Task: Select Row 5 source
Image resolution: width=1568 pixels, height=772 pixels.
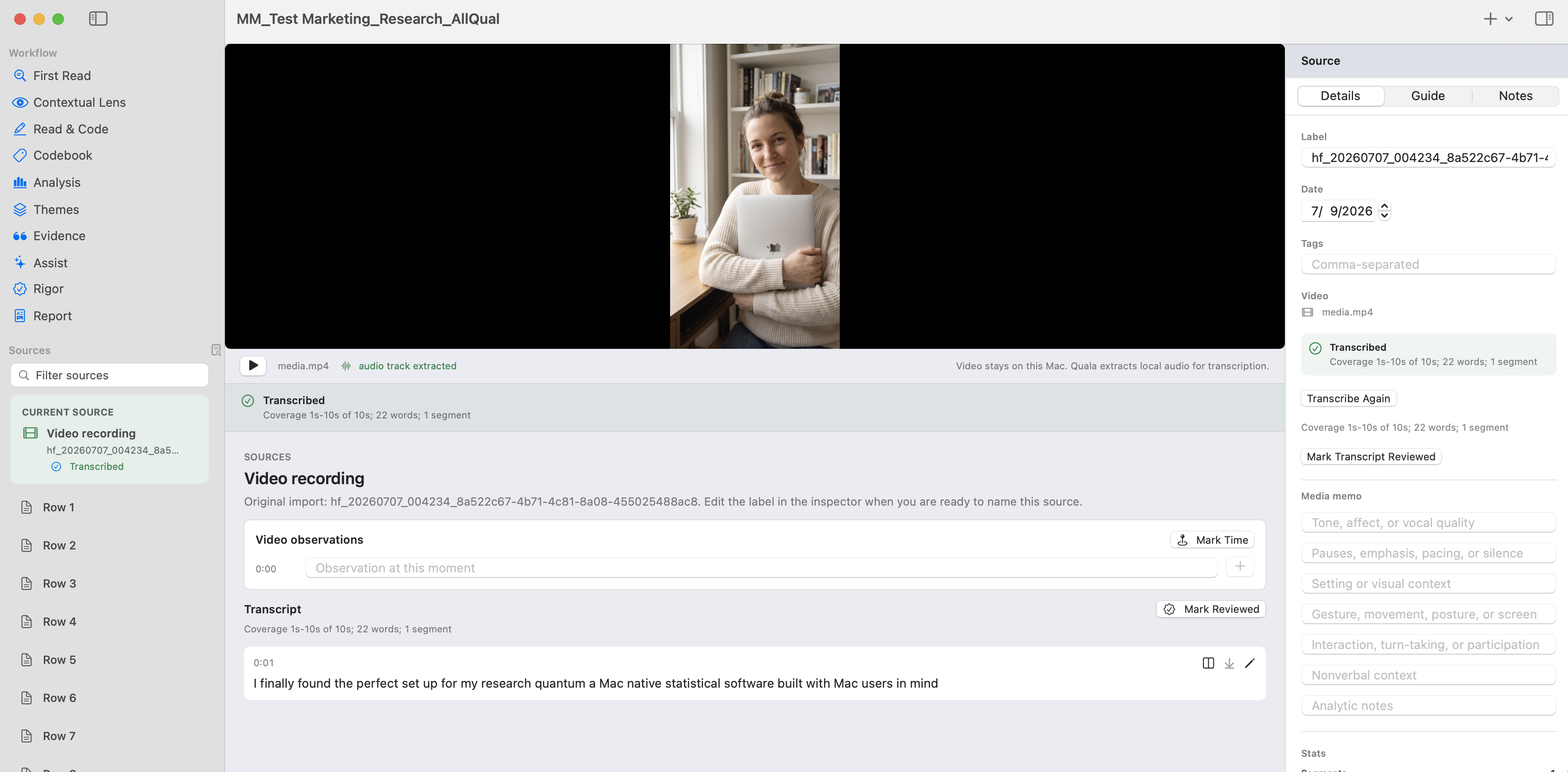Action: [59, 660]
